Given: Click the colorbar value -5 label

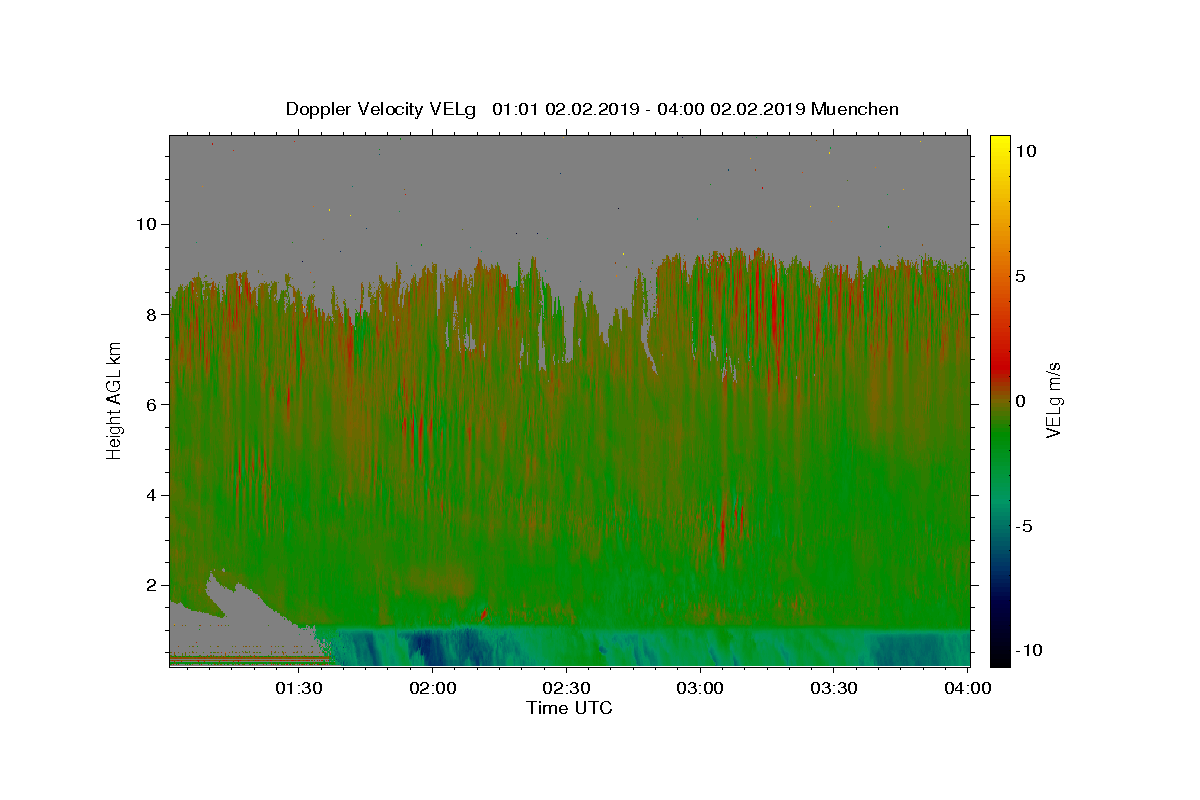Looking at the screenshot, I should [1024, 526].
